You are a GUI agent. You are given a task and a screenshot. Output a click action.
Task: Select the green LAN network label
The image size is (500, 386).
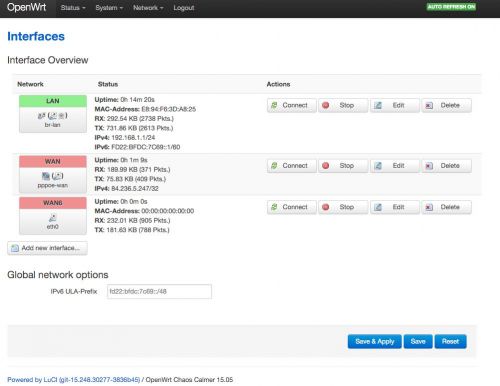53,101
